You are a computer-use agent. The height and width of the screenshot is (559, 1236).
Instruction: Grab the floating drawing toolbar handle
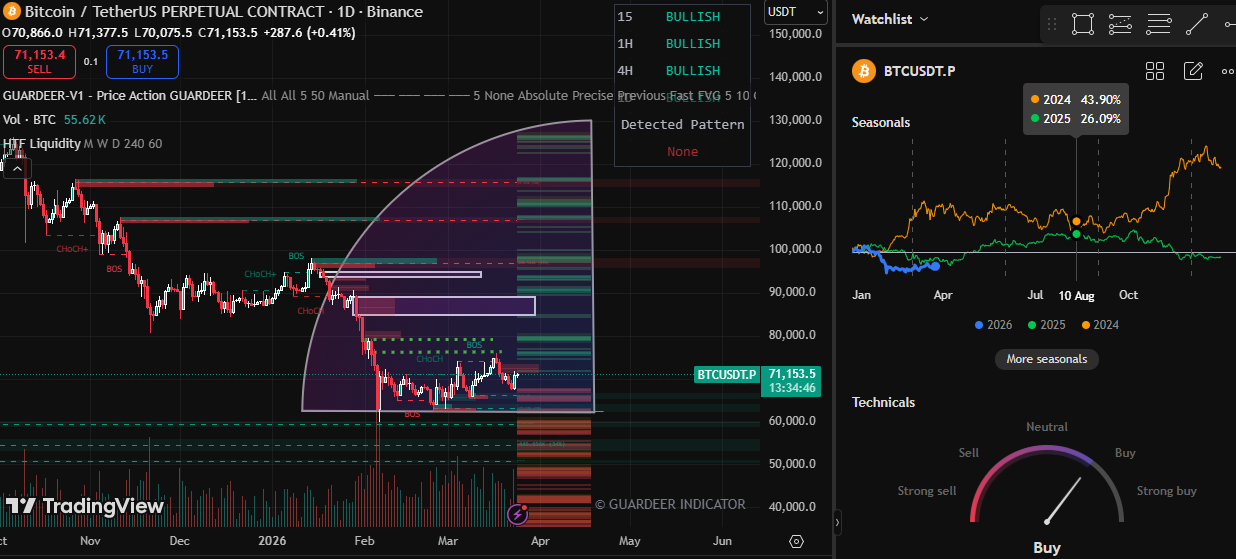click(x=1052, y=23)
